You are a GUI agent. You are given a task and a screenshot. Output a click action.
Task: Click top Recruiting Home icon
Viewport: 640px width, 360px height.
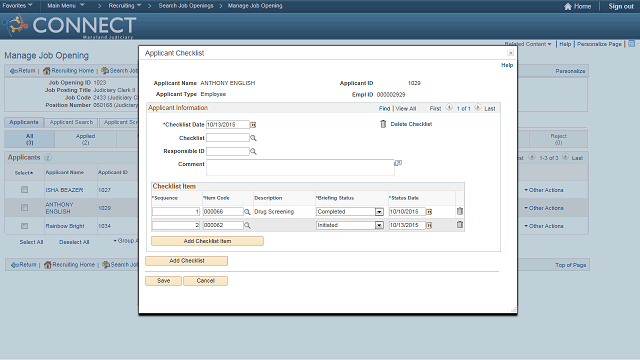pyautogui.click(x=47, y=71)
